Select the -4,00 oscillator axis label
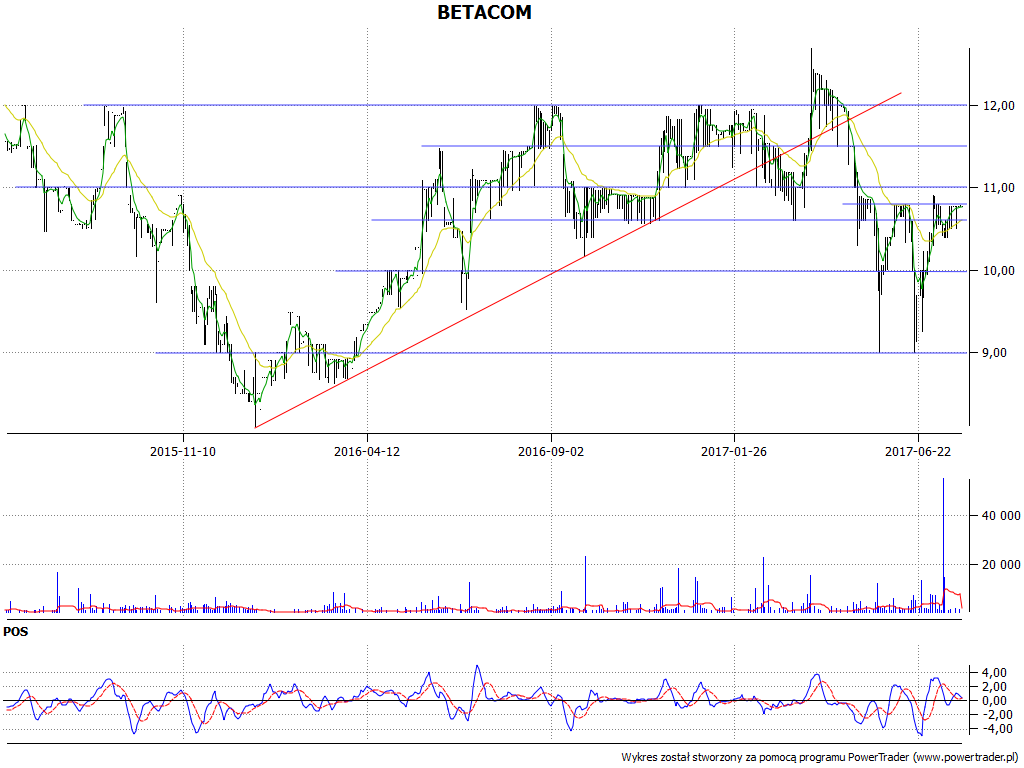 click(996, 729)
